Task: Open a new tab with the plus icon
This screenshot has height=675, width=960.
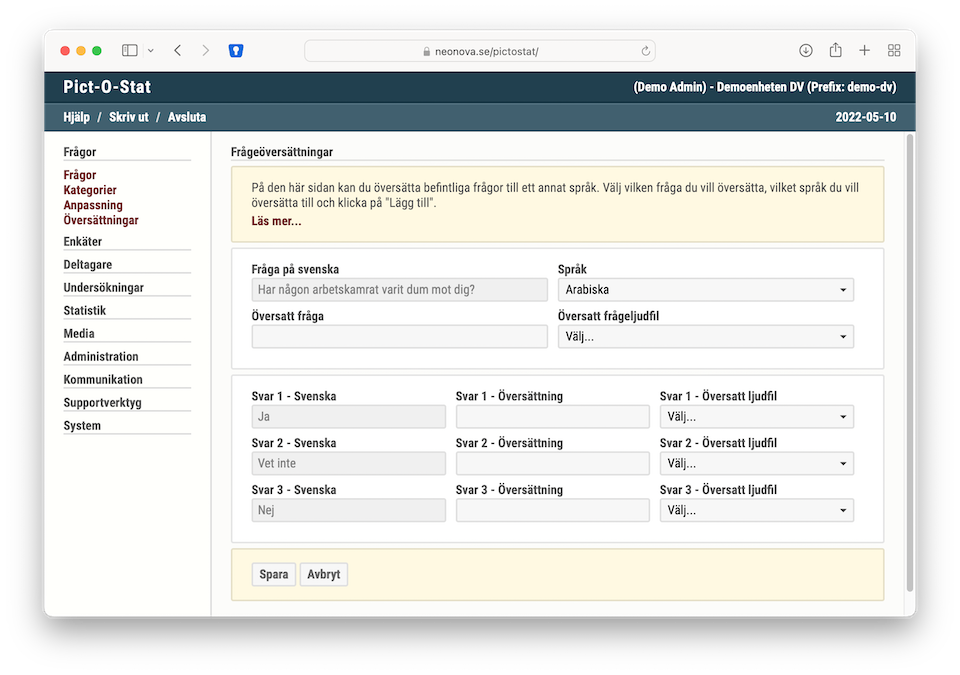Action: pyautogui.click(x=865, y=50)
